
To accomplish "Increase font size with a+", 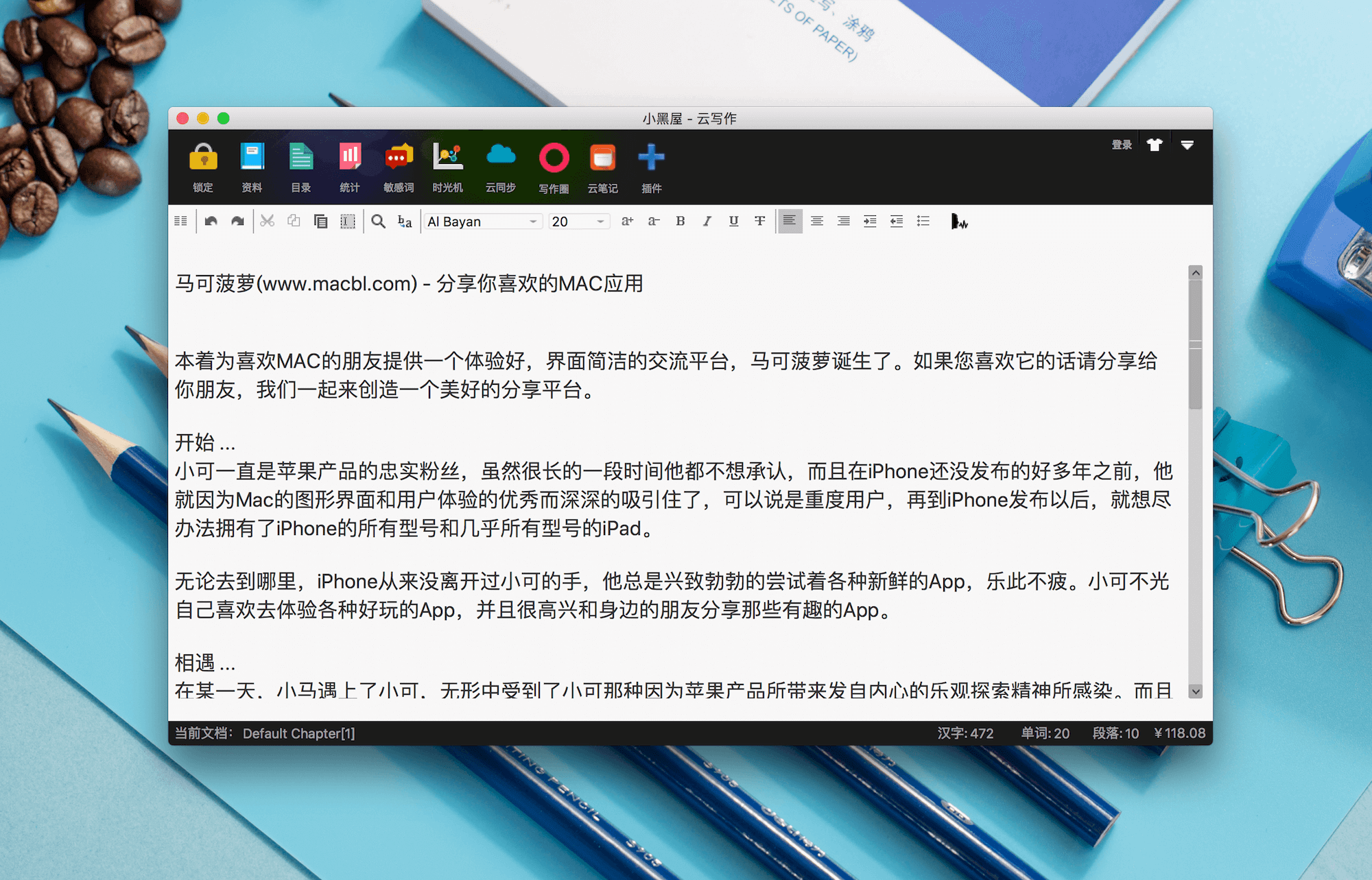I will [627, 221].
